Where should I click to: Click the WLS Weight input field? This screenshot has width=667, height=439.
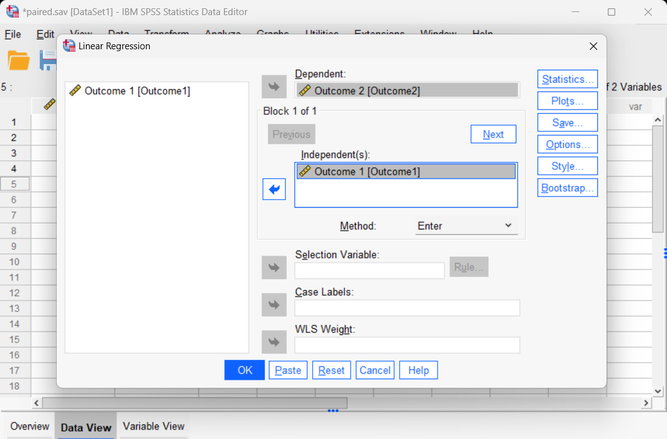[x=407, y=345]
